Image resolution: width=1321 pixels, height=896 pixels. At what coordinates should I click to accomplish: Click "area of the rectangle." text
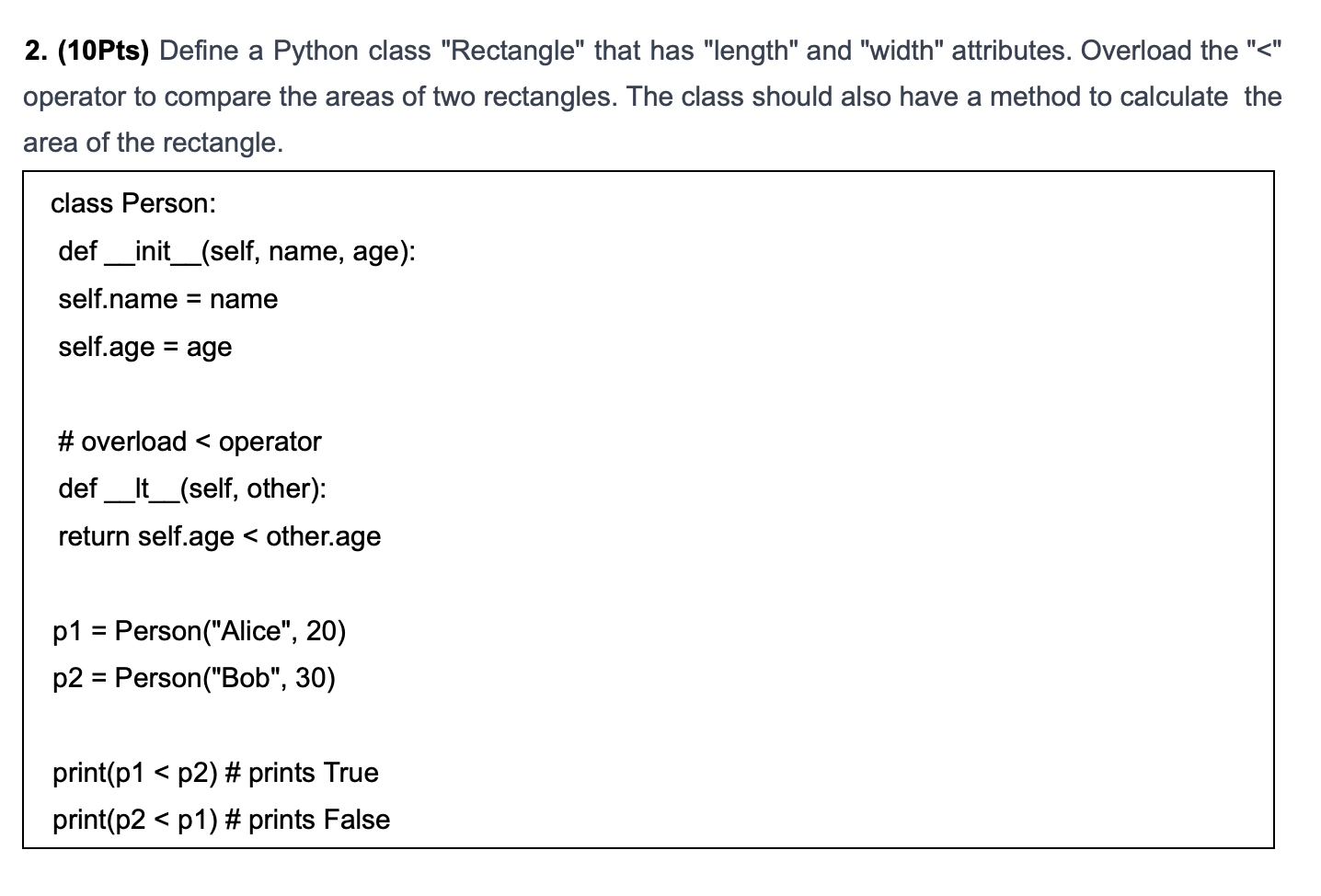(154, 143)
